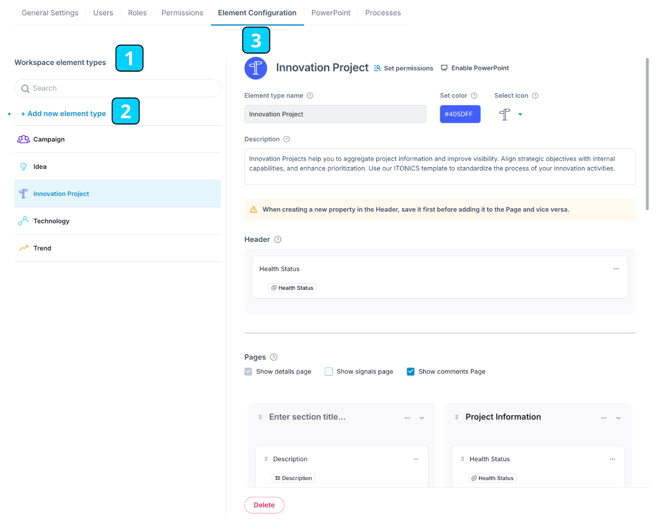Click the selected signpost icon preview
Image resolution: width=670 pixels, height=529 pixels.
505,115
